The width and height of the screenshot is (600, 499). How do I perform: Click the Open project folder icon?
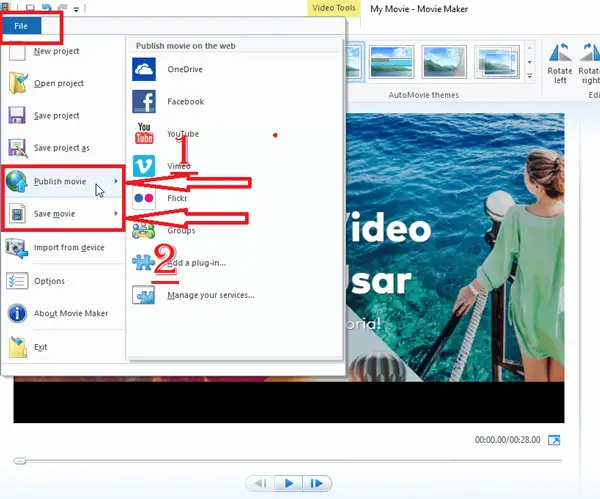point(18,83)
